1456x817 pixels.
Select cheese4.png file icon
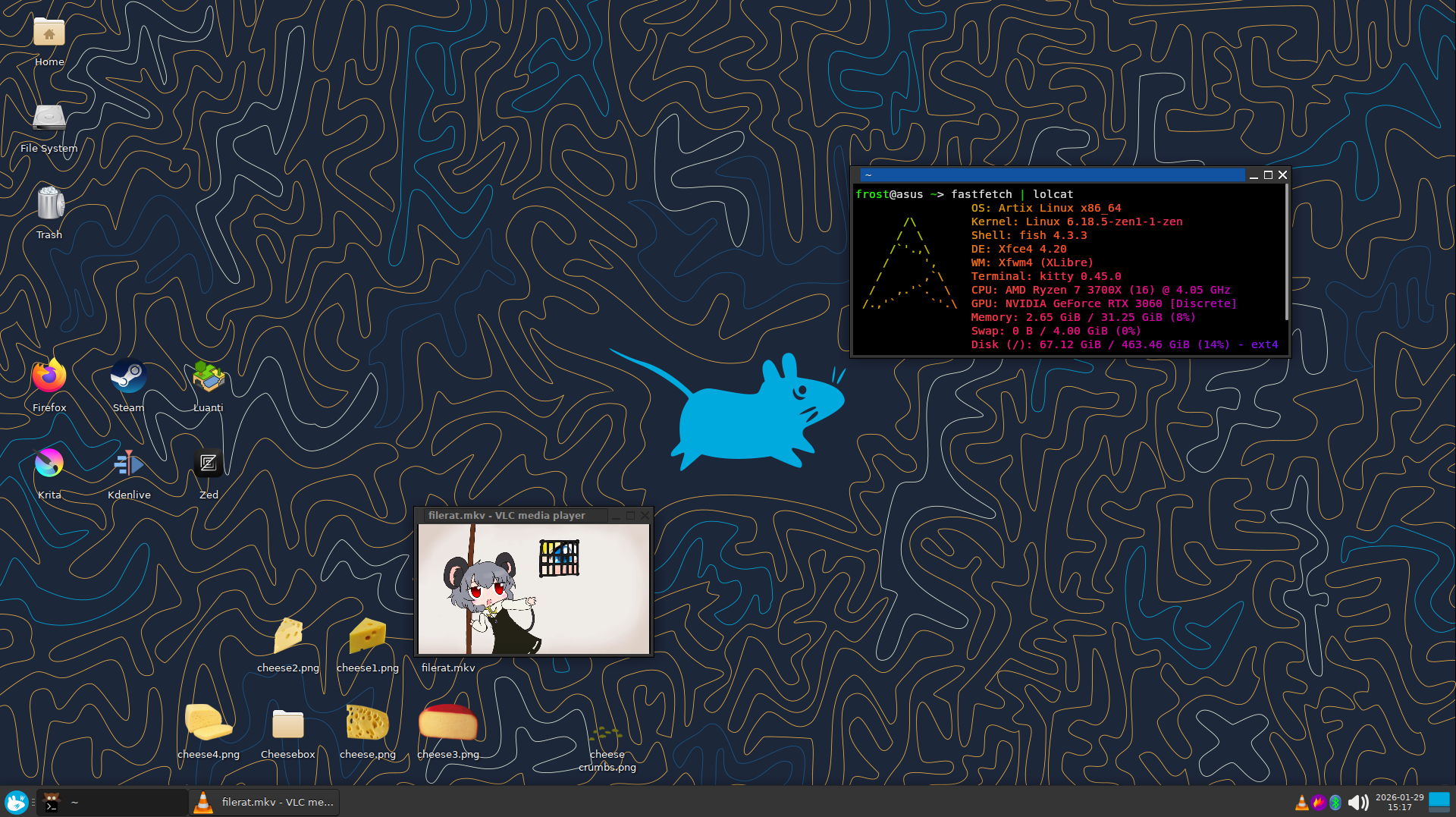pyautogui.click(x=208, y=722)
